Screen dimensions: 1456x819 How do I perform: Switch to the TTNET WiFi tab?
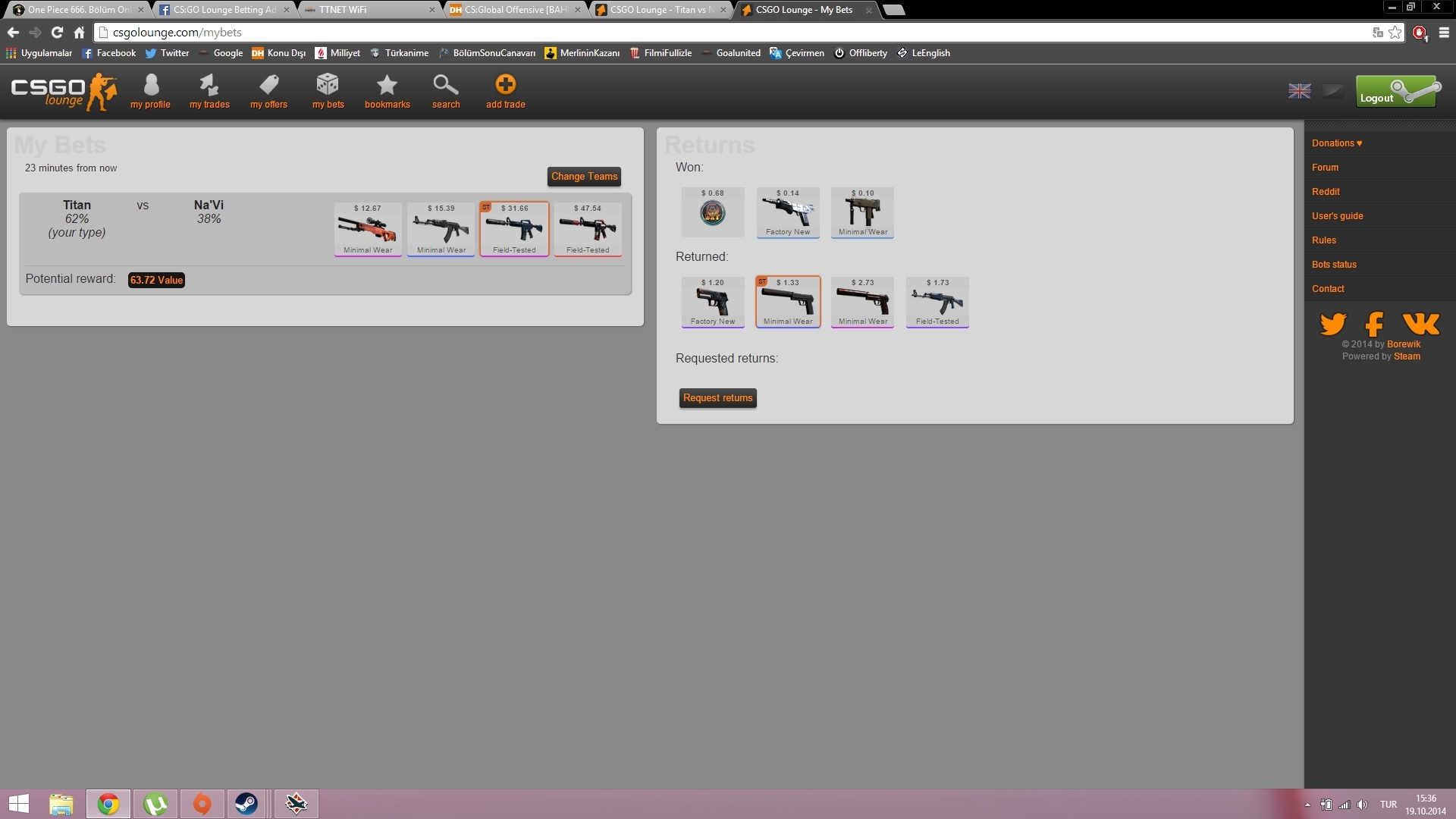pyautogui.click(x=370, y=10)
